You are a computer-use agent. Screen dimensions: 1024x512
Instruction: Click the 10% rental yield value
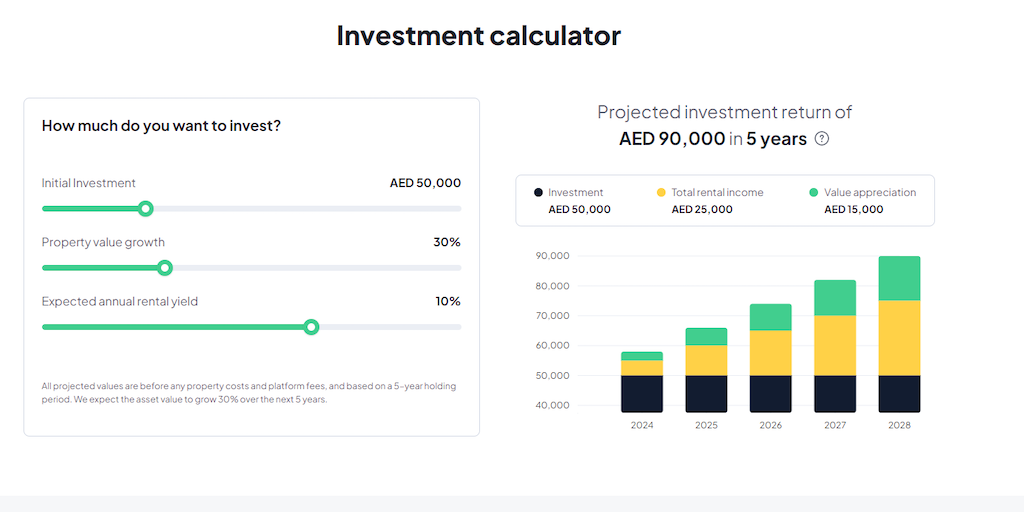coord(447,301)
